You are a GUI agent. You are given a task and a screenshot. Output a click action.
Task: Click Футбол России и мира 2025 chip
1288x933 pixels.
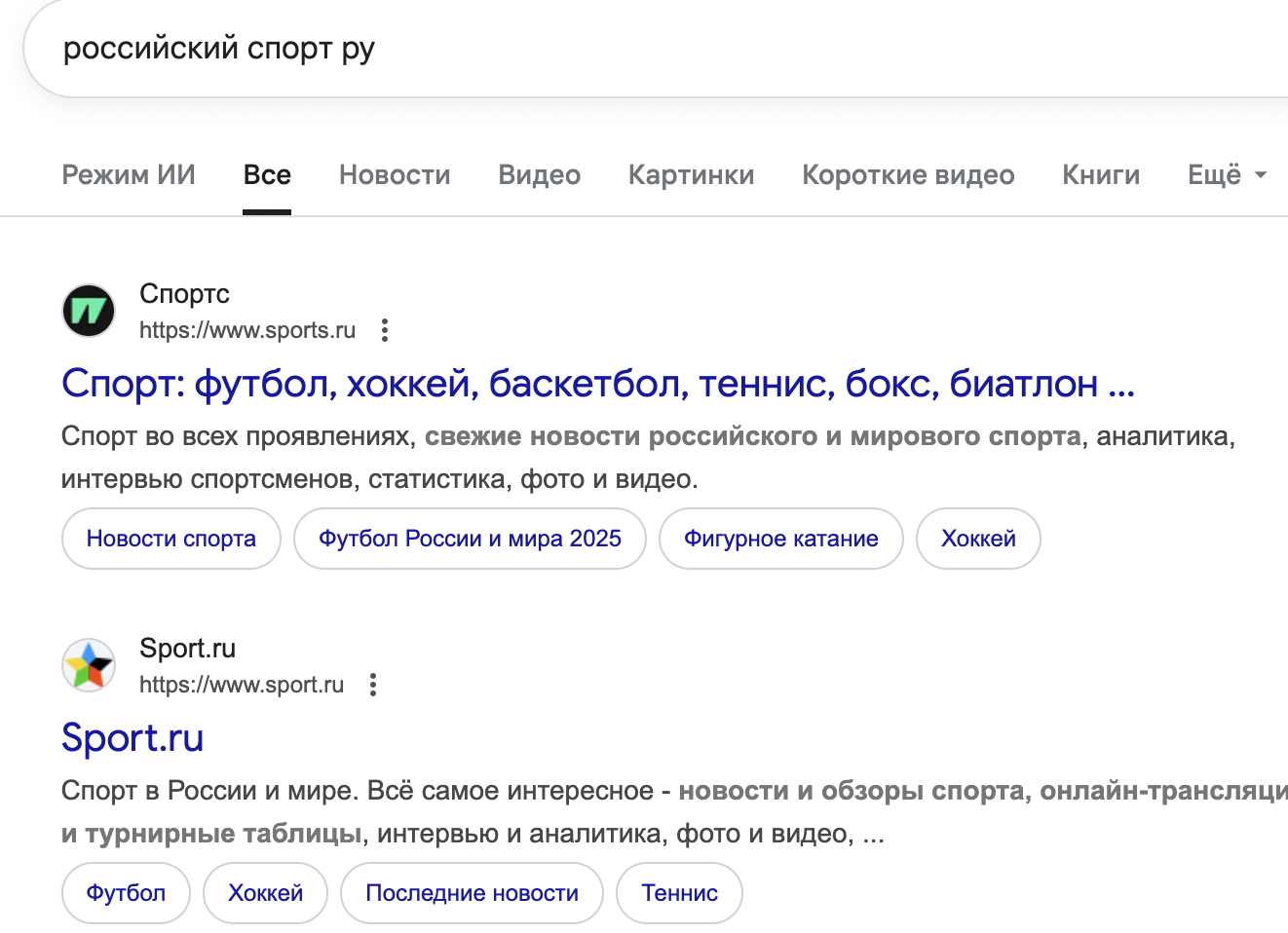[470, 539]
